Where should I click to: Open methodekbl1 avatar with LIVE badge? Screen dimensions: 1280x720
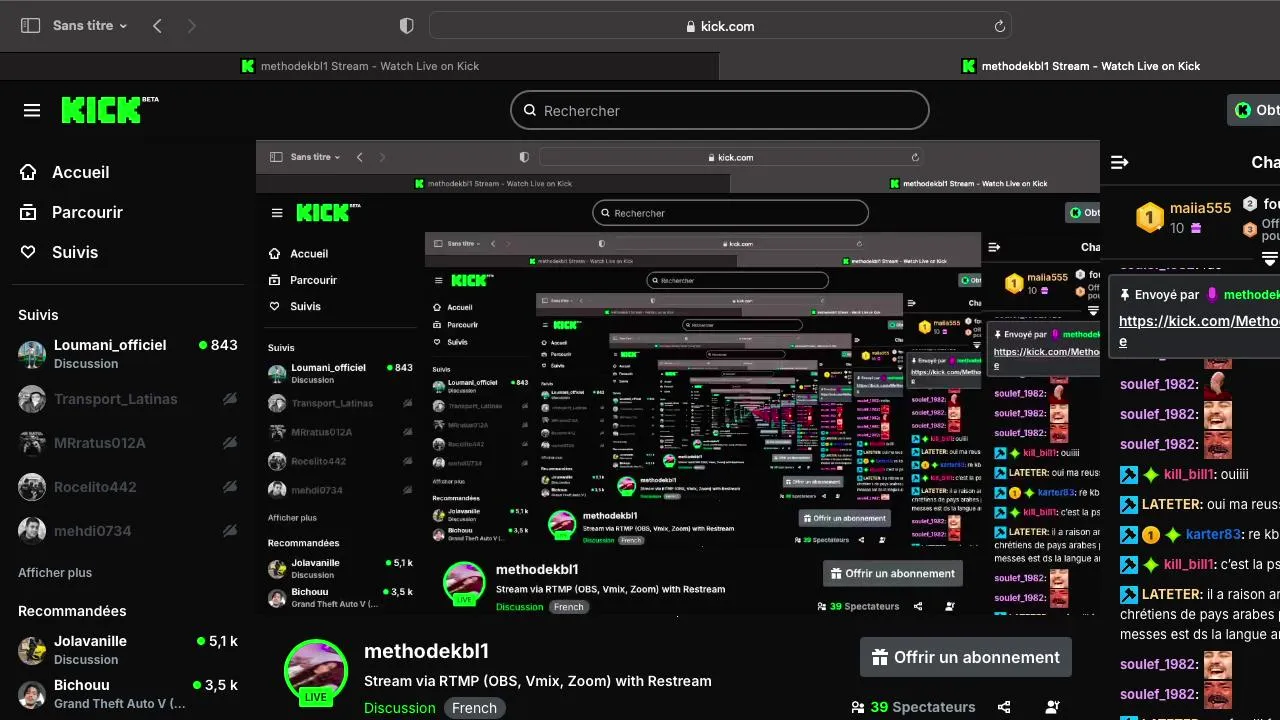(316, 673)
